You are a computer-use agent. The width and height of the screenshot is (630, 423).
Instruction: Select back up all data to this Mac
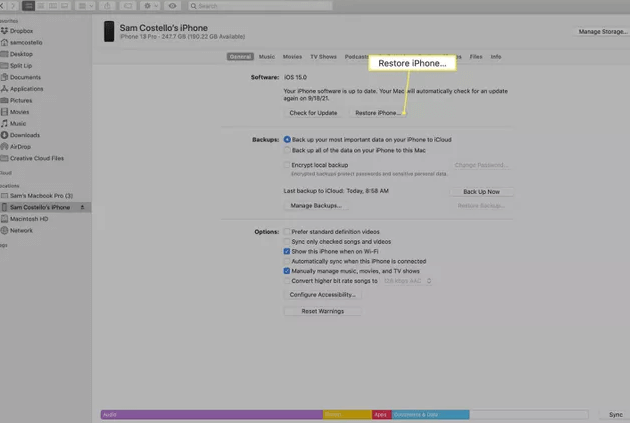pyautogui.click(x=287, y=150)
